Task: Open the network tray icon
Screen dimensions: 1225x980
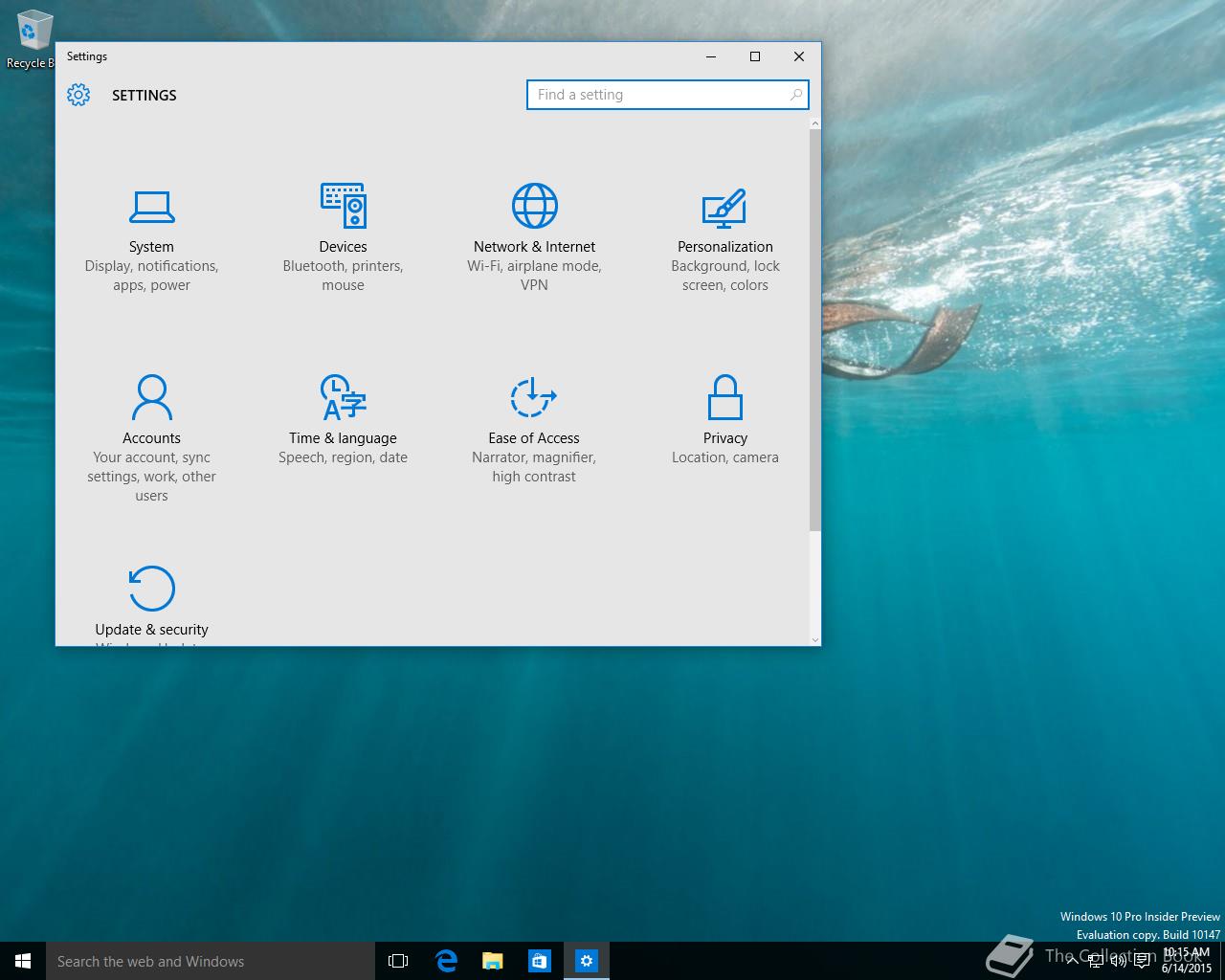Action: tap(1096, 961)
